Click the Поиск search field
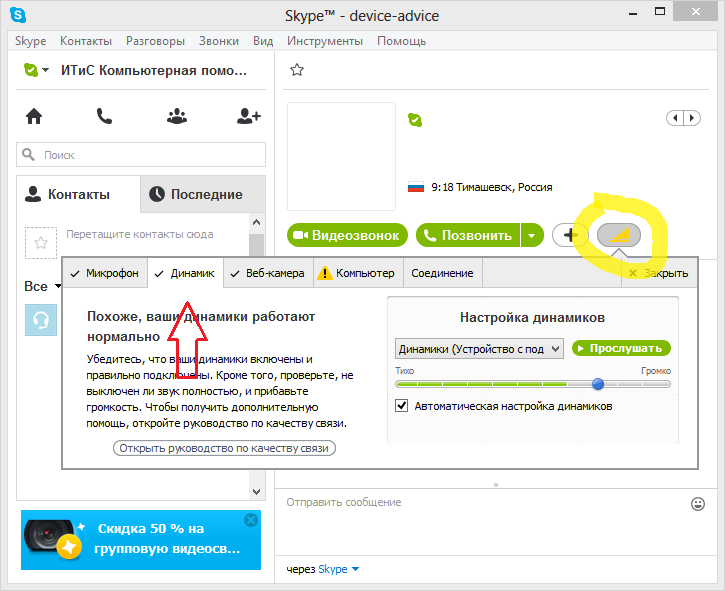725x591 pixels. point(141,154)
